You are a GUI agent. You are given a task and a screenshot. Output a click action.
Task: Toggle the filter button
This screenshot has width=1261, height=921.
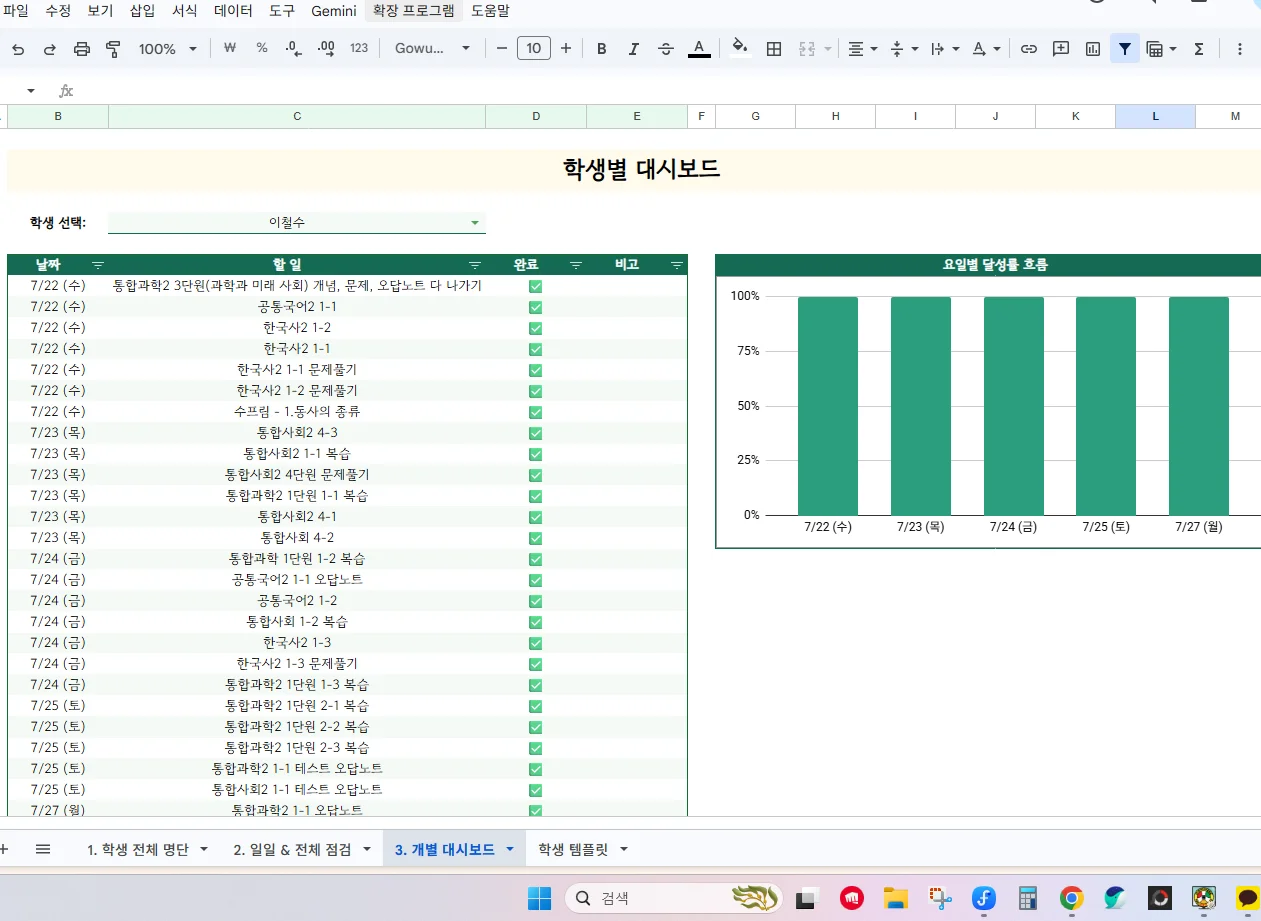[x=1125, y=48]
